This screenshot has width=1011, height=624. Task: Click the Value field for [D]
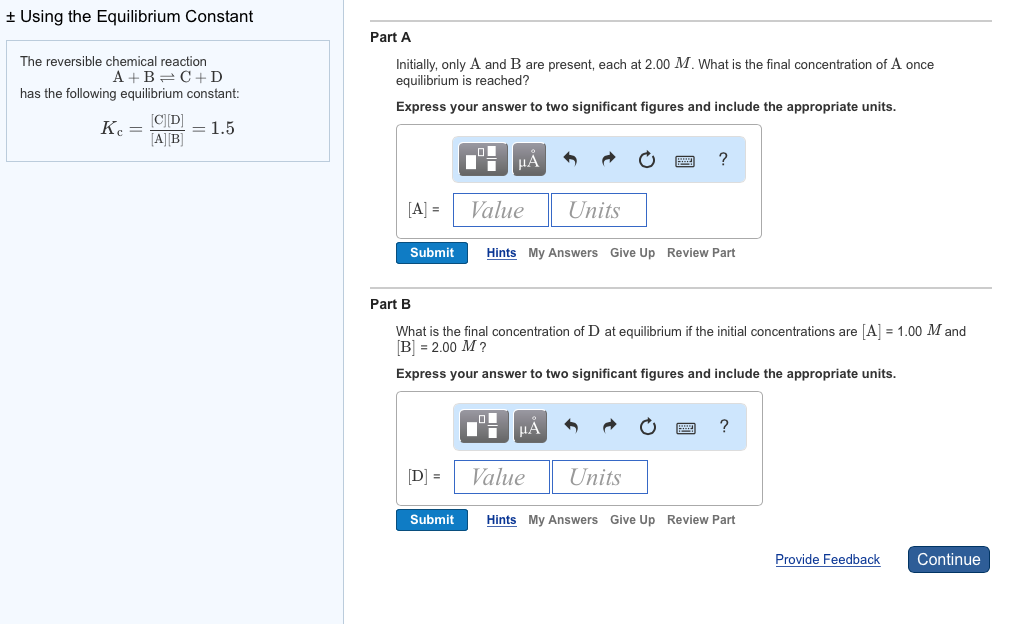tap(501, 477)
